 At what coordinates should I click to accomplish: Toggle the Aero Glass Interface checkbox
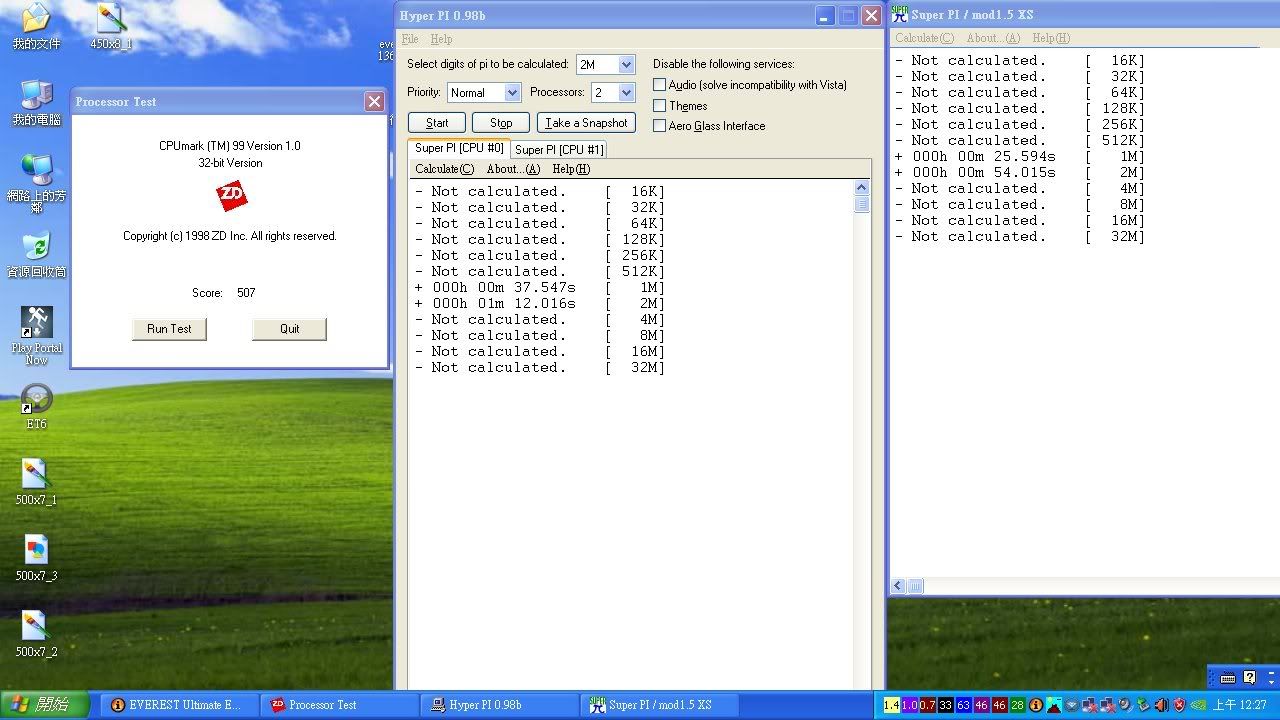(x=659, y=126)
